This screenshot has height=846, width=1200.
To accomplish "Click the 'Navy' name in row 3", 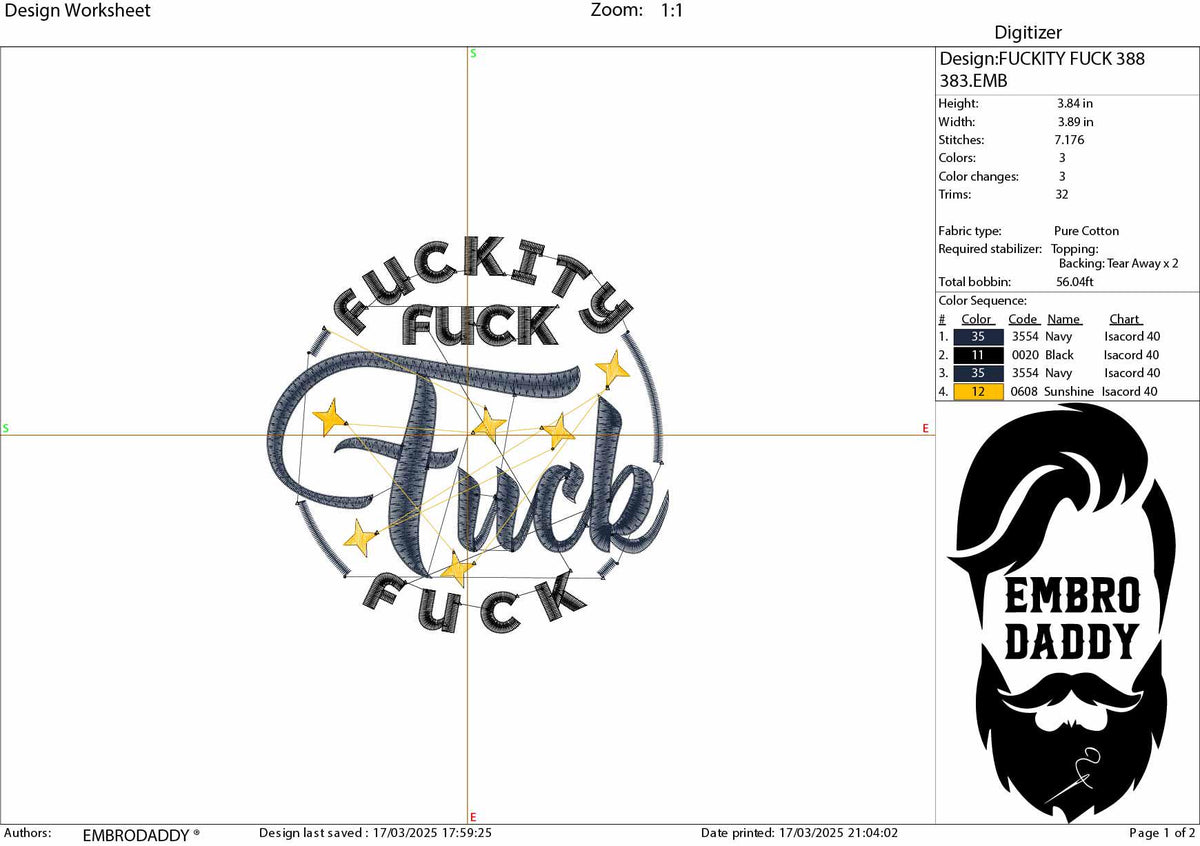I will [x=1058, y=373].
